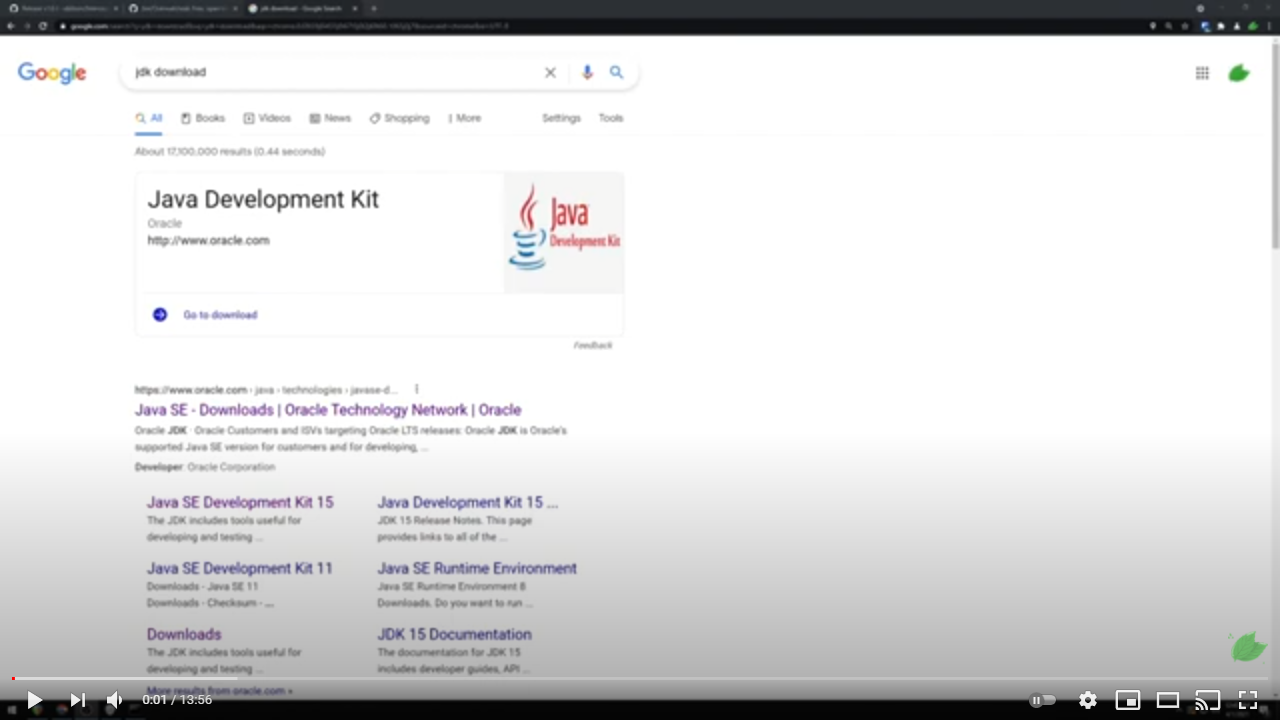Enter fullscreen mode
The height and width of the screenshot is (720, 1280).
1248,700
